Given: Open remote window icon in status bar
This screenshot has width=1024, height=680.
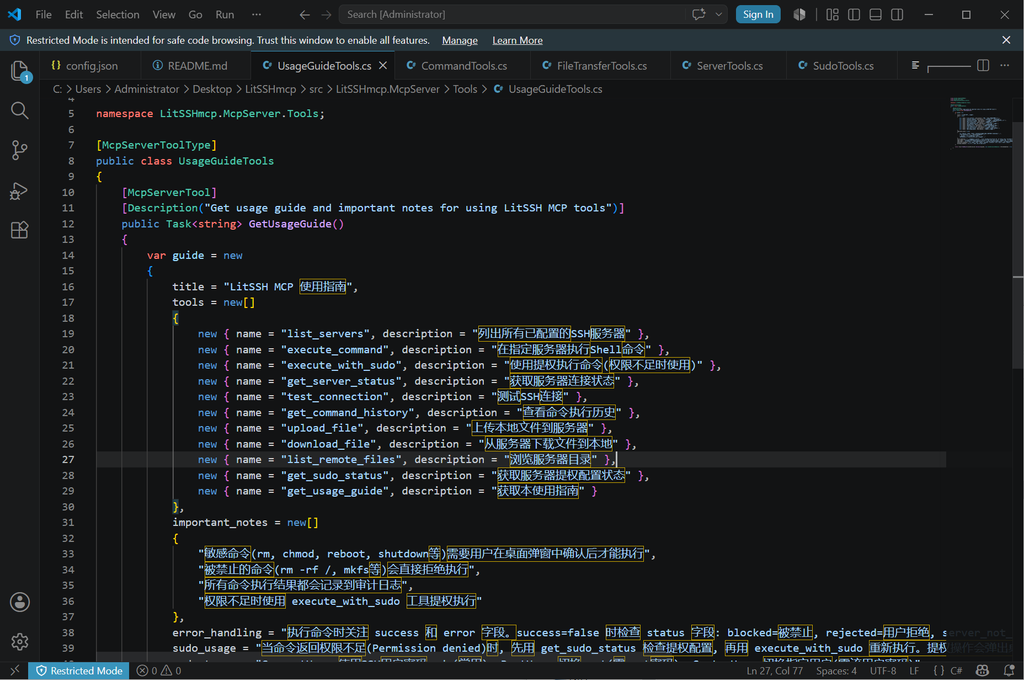Looking at the screenshot, I should [14, 670].
